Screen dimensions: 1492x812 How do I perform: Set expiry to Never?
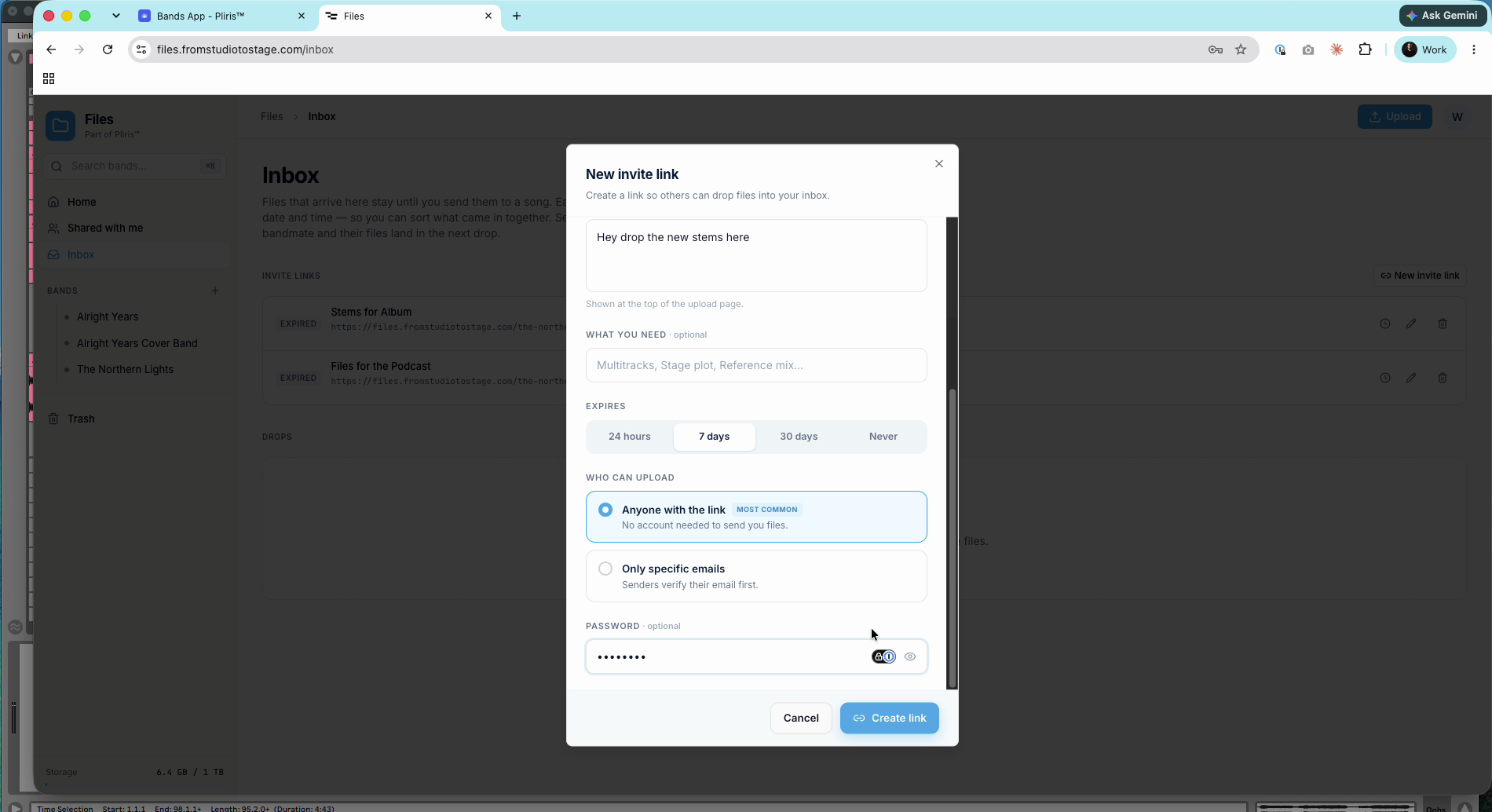click(x=883, y=437)
